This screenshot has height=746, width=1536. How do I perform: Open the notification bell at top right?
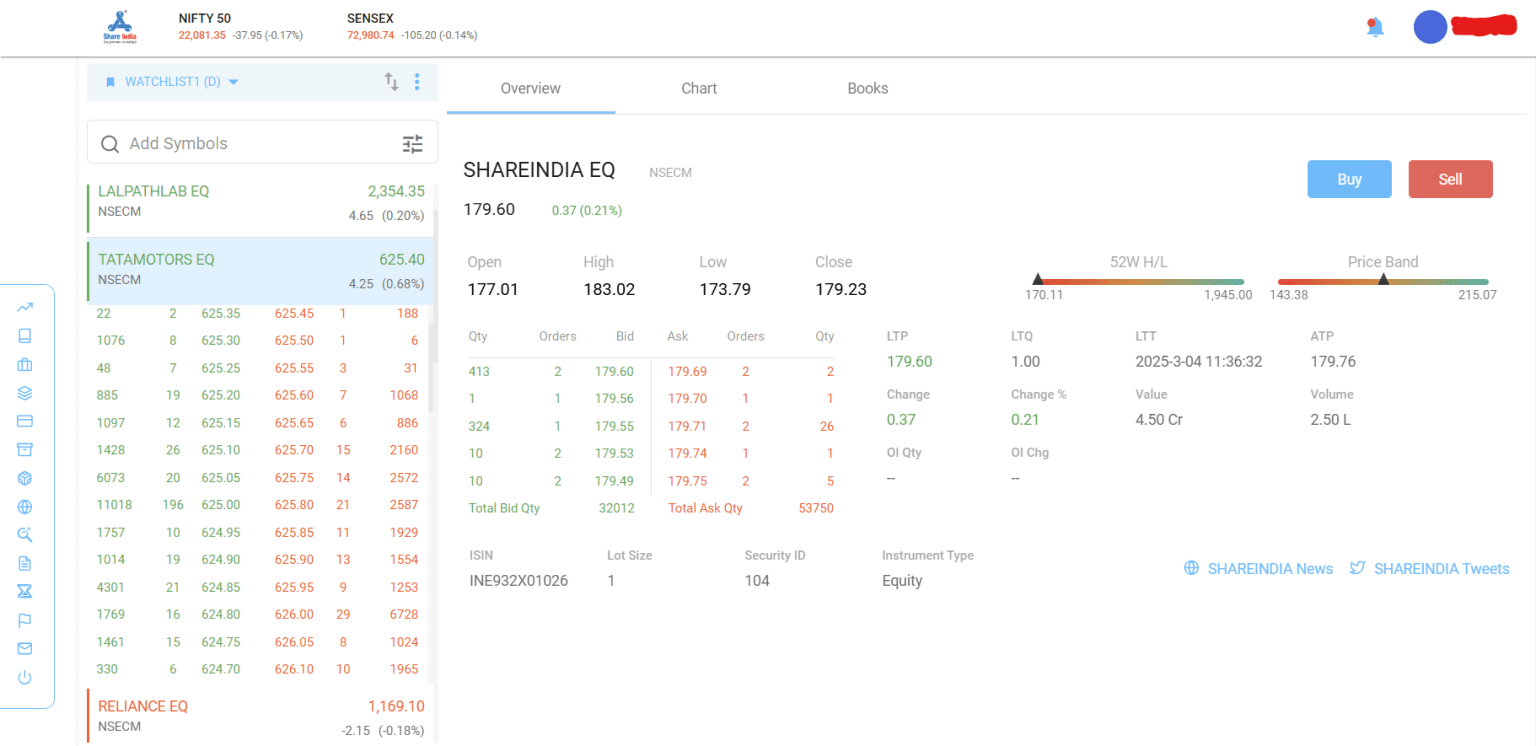1375,27
